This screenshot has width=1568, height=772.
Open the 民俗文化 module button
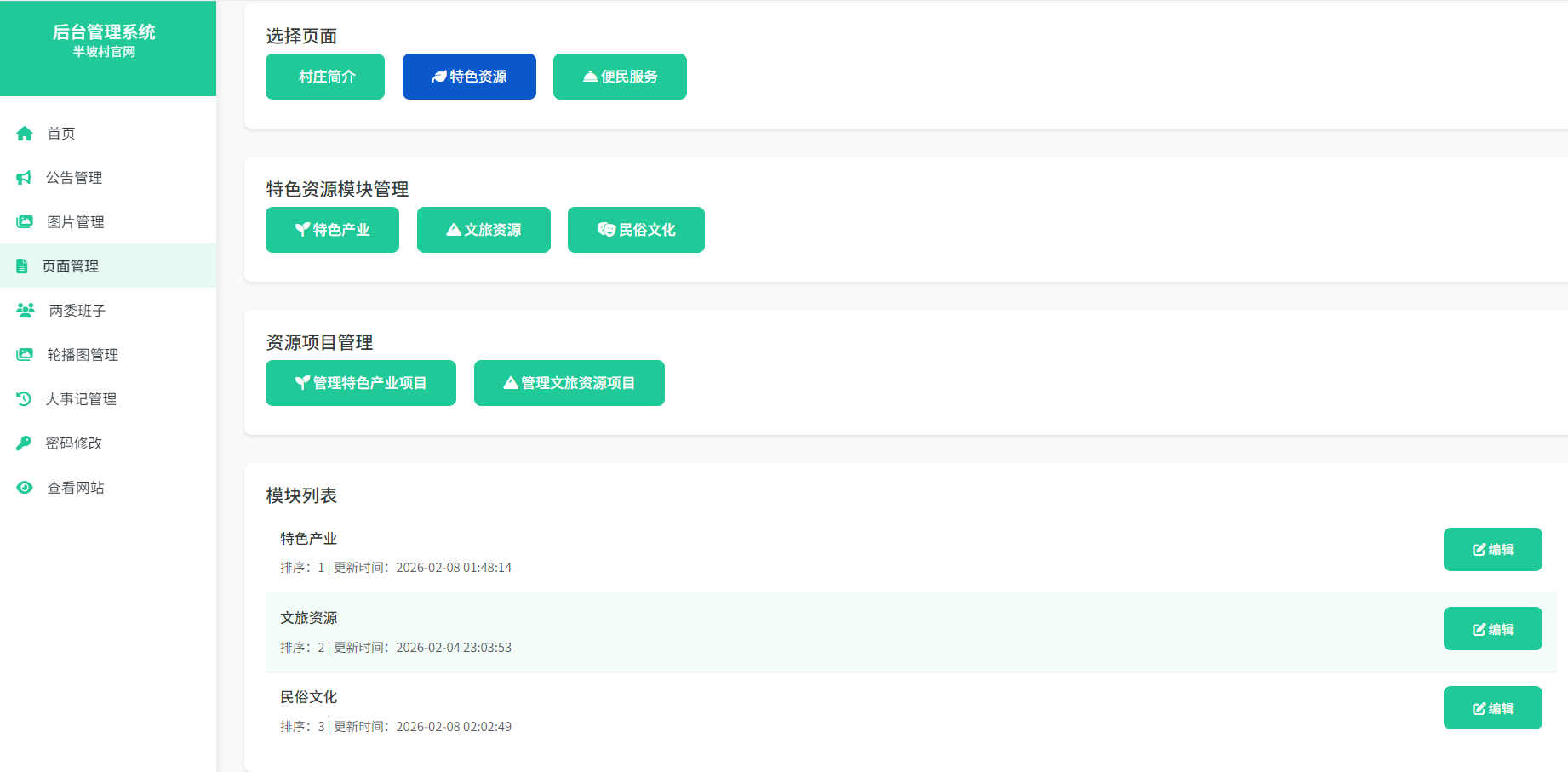636,230
